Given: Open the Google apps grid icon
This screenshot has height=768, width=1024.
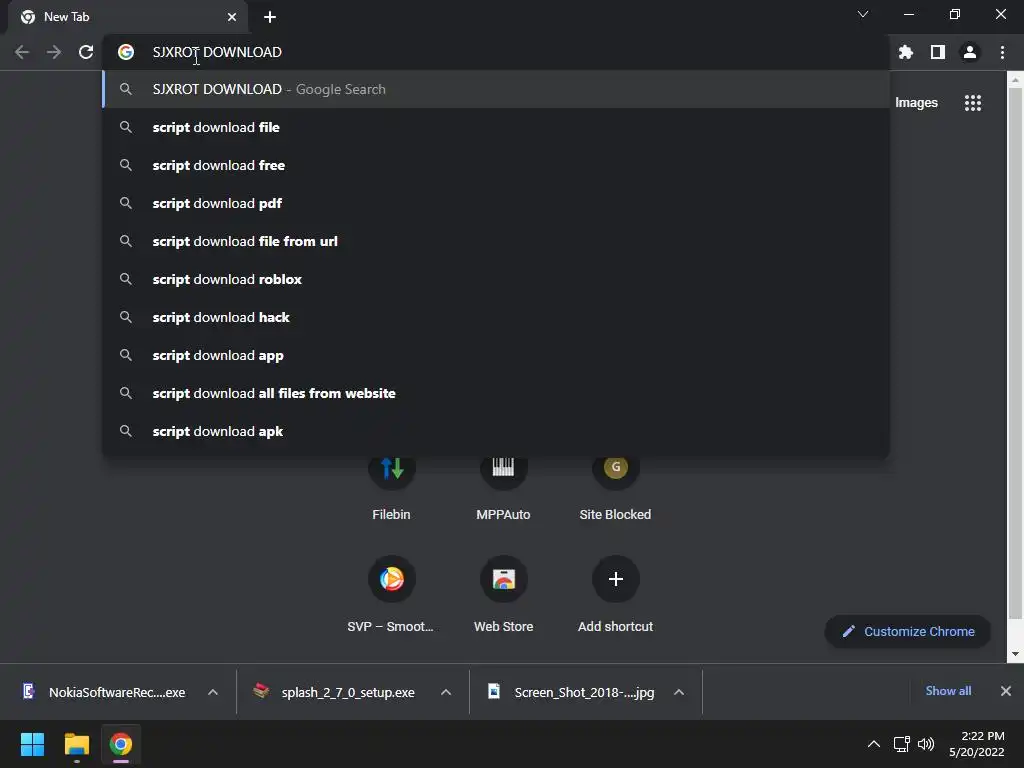Looking at the screenshot, I should pos(973,103).
